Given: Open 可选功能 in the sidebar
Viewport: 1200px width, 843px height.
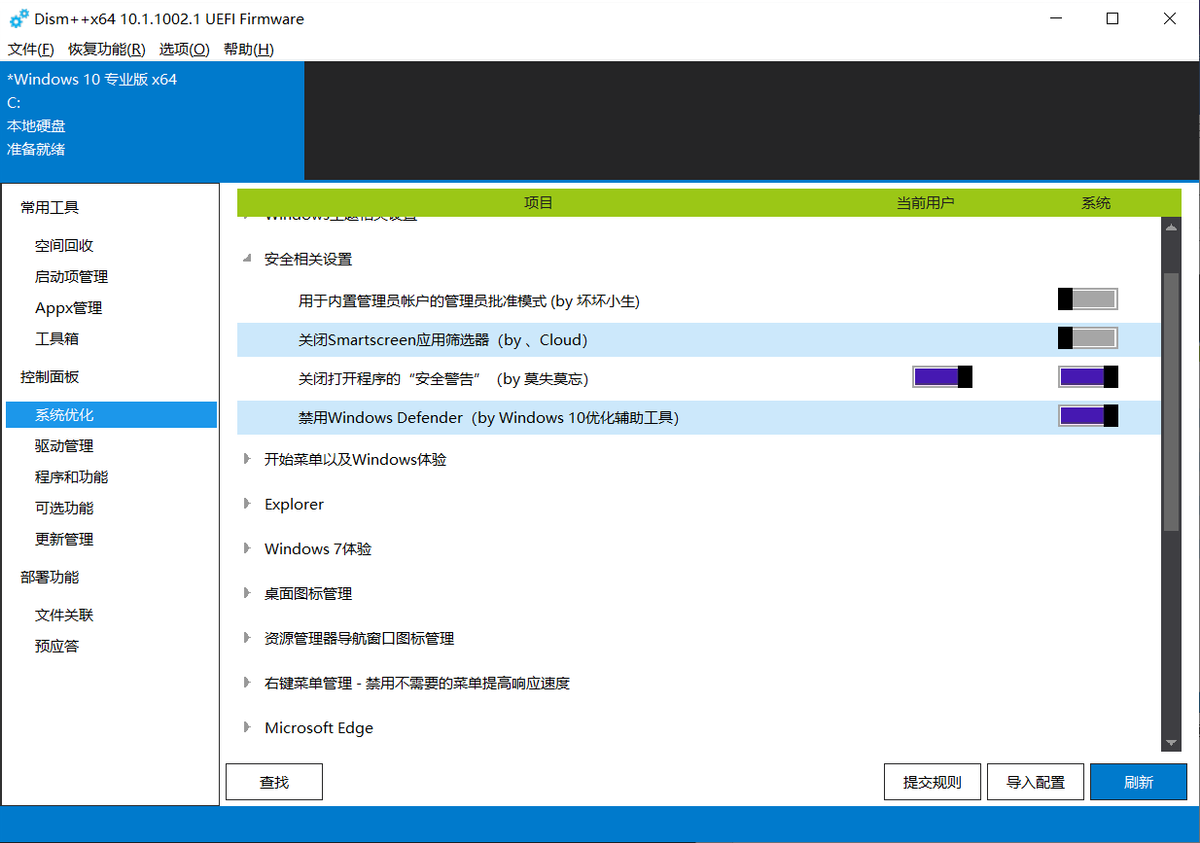Looking at the screenshot, I should pos(64,508).
